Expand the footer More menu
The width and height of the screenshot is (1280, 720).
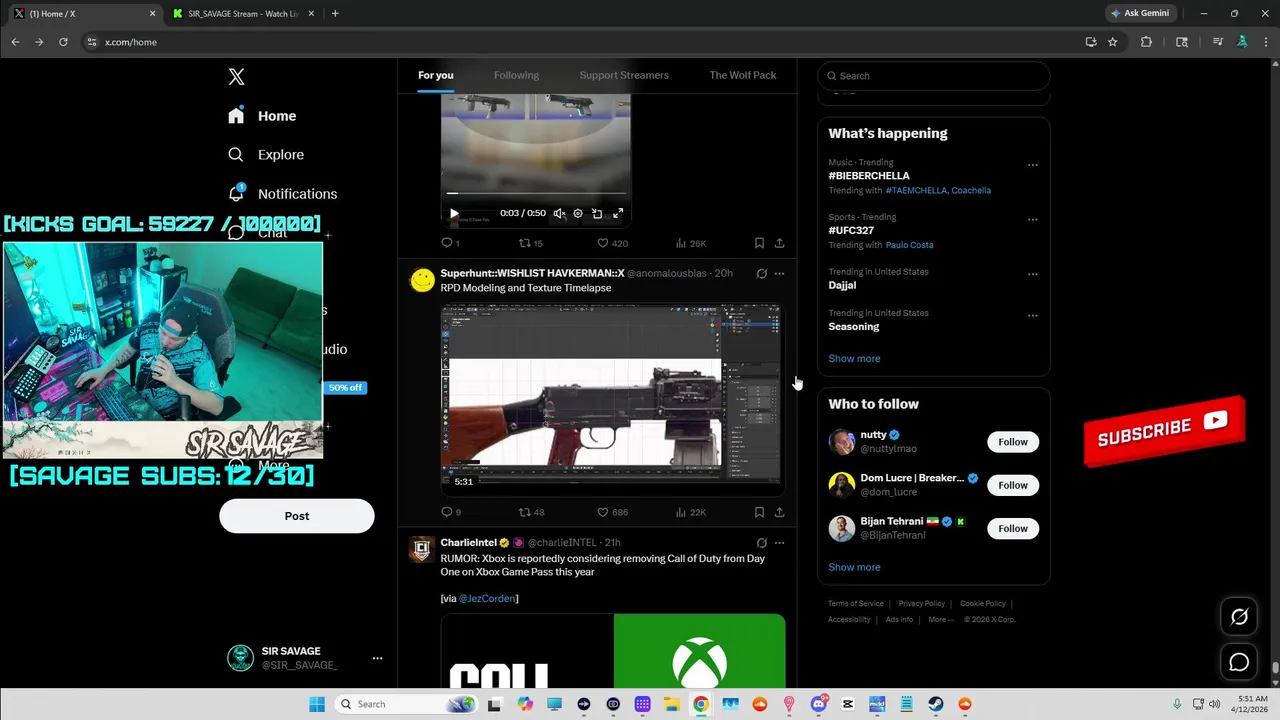tap(941, 620)
